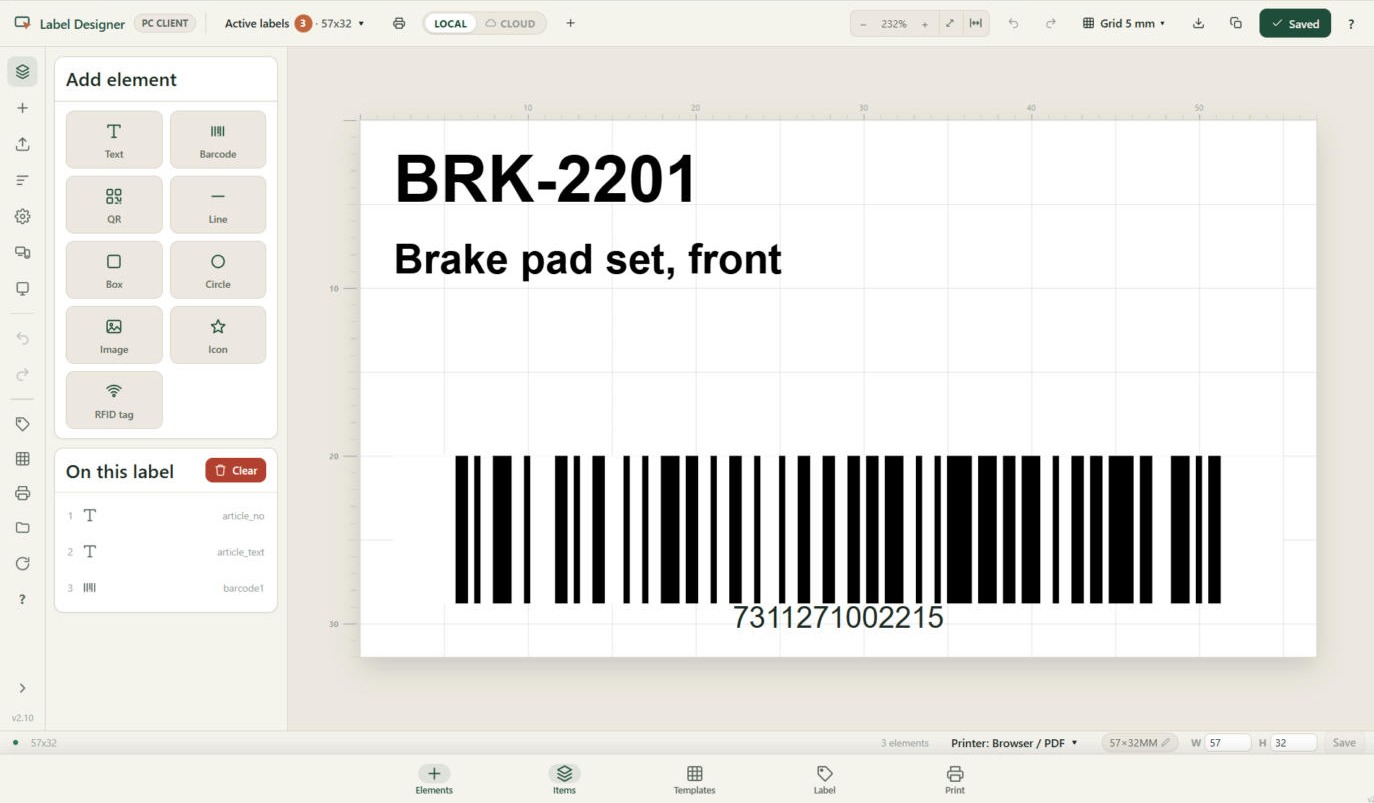Click the upload icon in left sidebar
This screenshot has height=803, width=1374.
point(22,144)
